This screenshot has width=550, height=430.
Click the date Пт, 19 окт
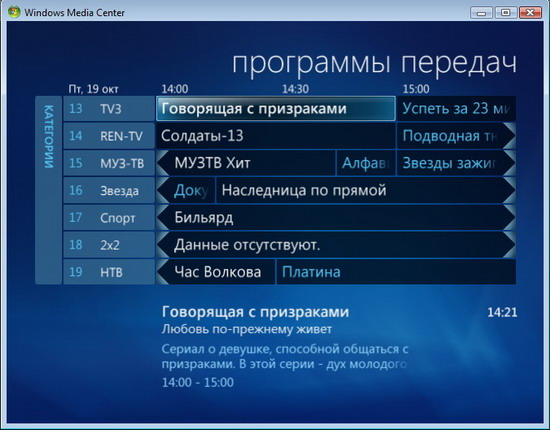93,89
